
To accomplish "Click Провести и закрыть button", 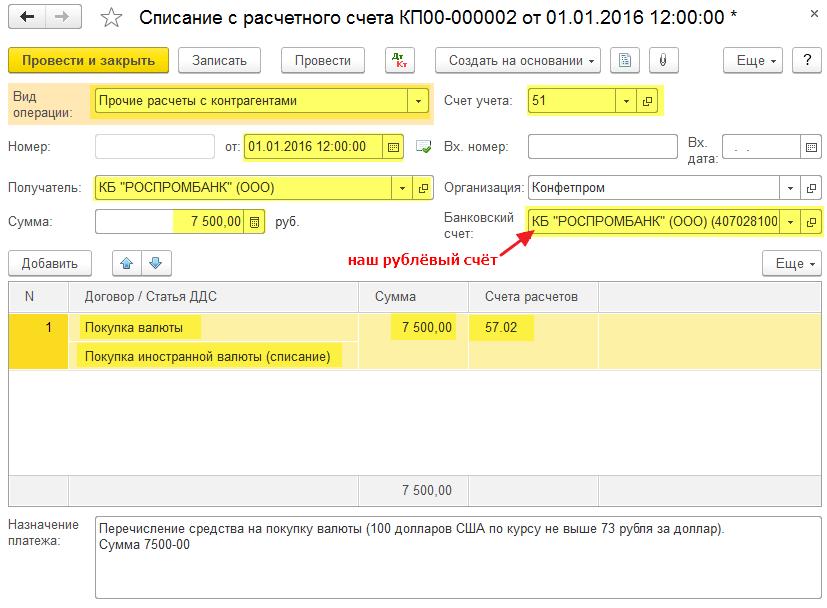I will click(88, 60).
